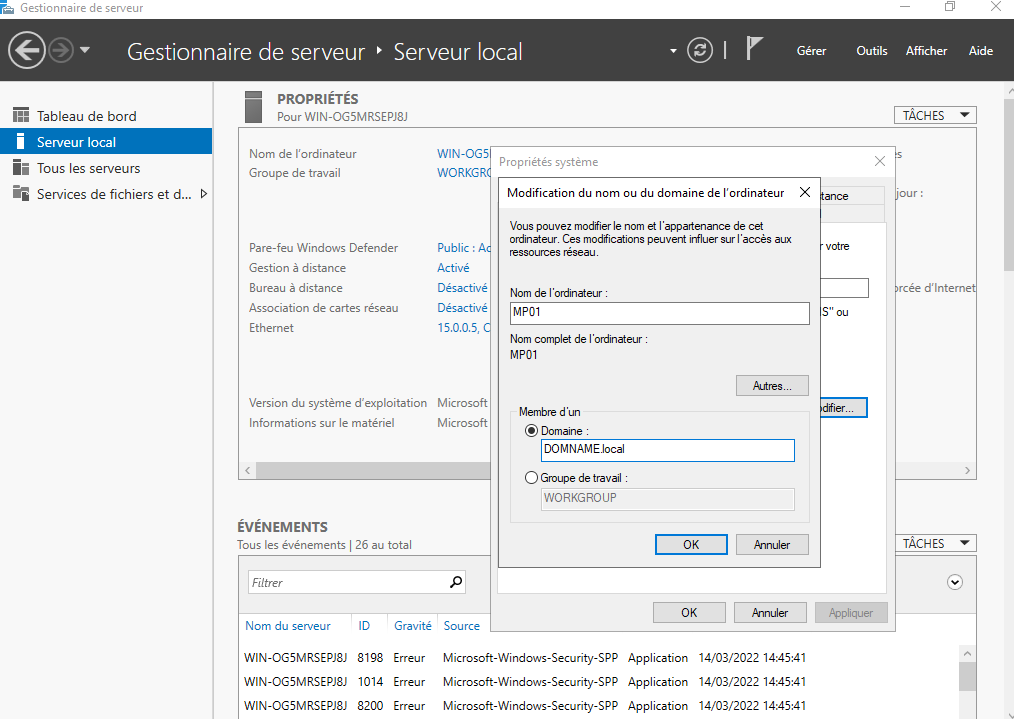Open the TÂCHES dropdown in Propriétés
This screenshot has height=719, width=1014.
[x=935, y=116]
